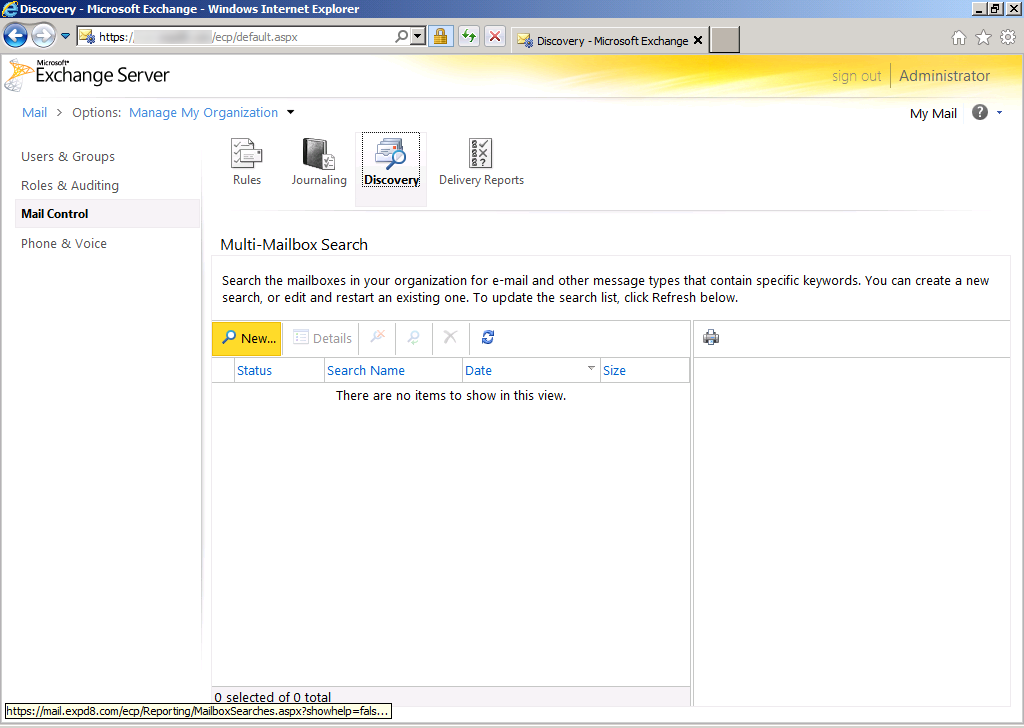Expand the Manage My Organization dropdown

pos(291,112)
